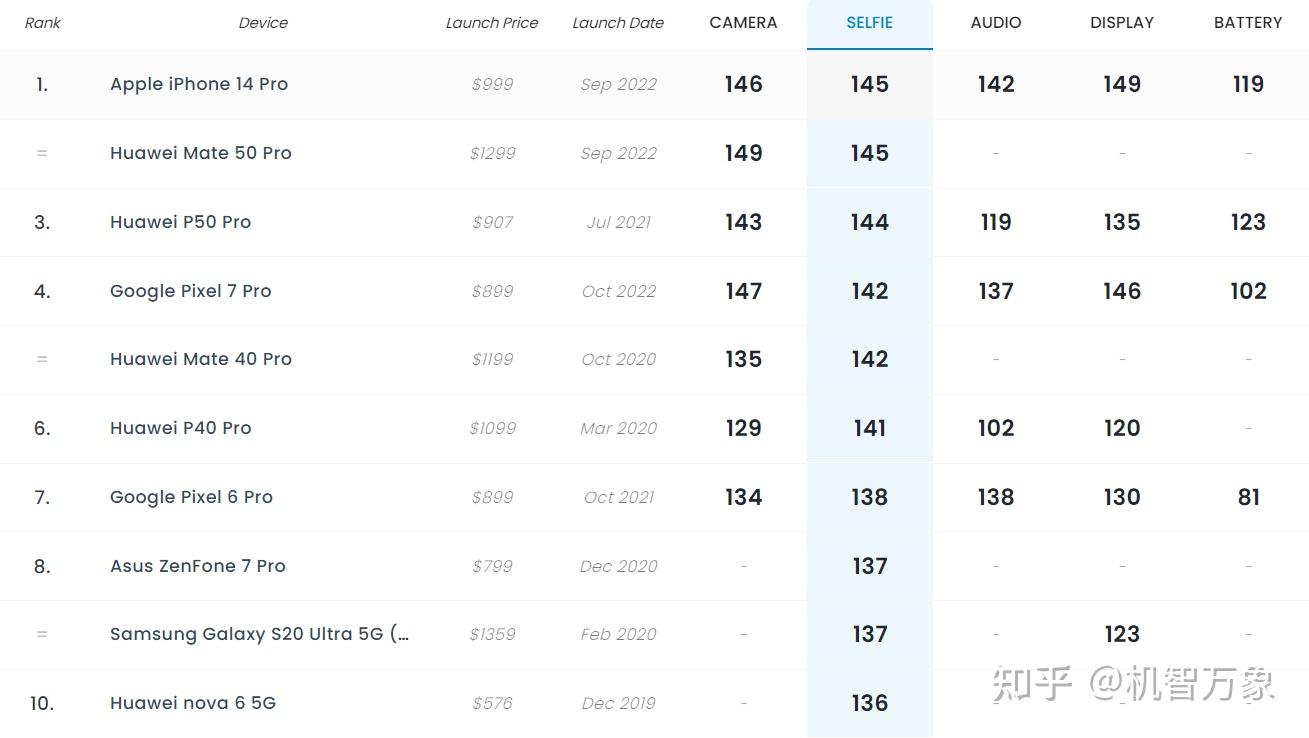Image resolution: width=1309 pixels, height=738 pixels.
Task: Sort by Launch Price header
Action: (x=492, y=23)
